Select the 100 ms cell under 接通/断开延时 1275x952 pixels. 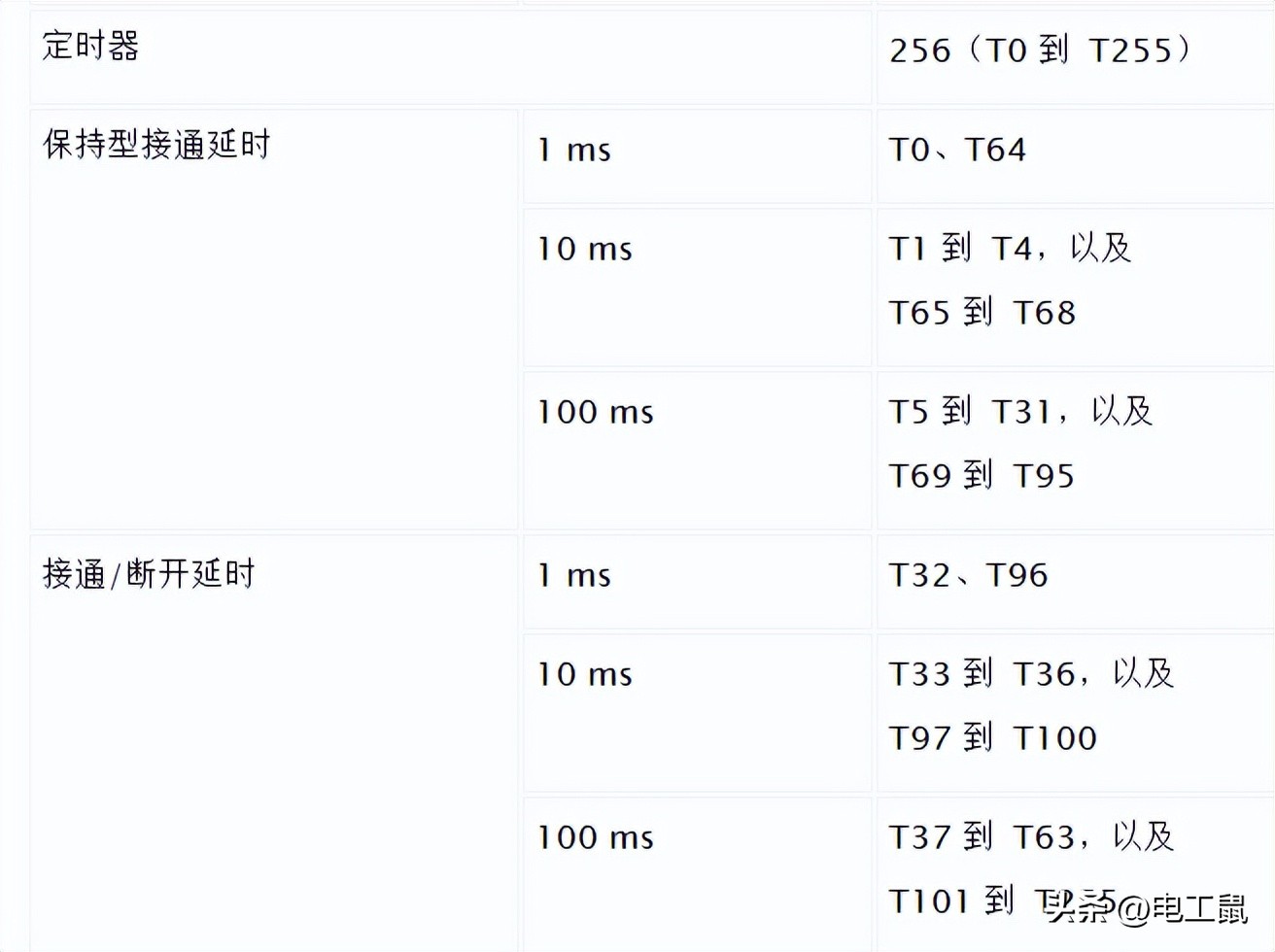pyautogui.click(x=697, y=874)
